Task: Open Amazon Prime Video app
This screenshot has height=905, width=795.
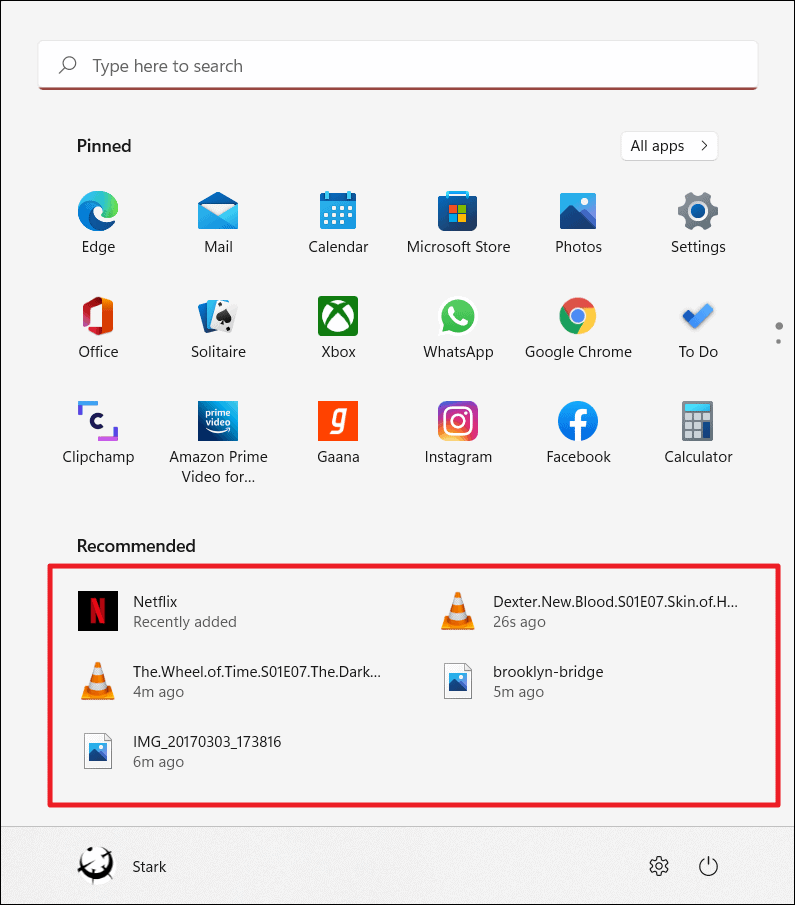Action: [x=218, y=442]
